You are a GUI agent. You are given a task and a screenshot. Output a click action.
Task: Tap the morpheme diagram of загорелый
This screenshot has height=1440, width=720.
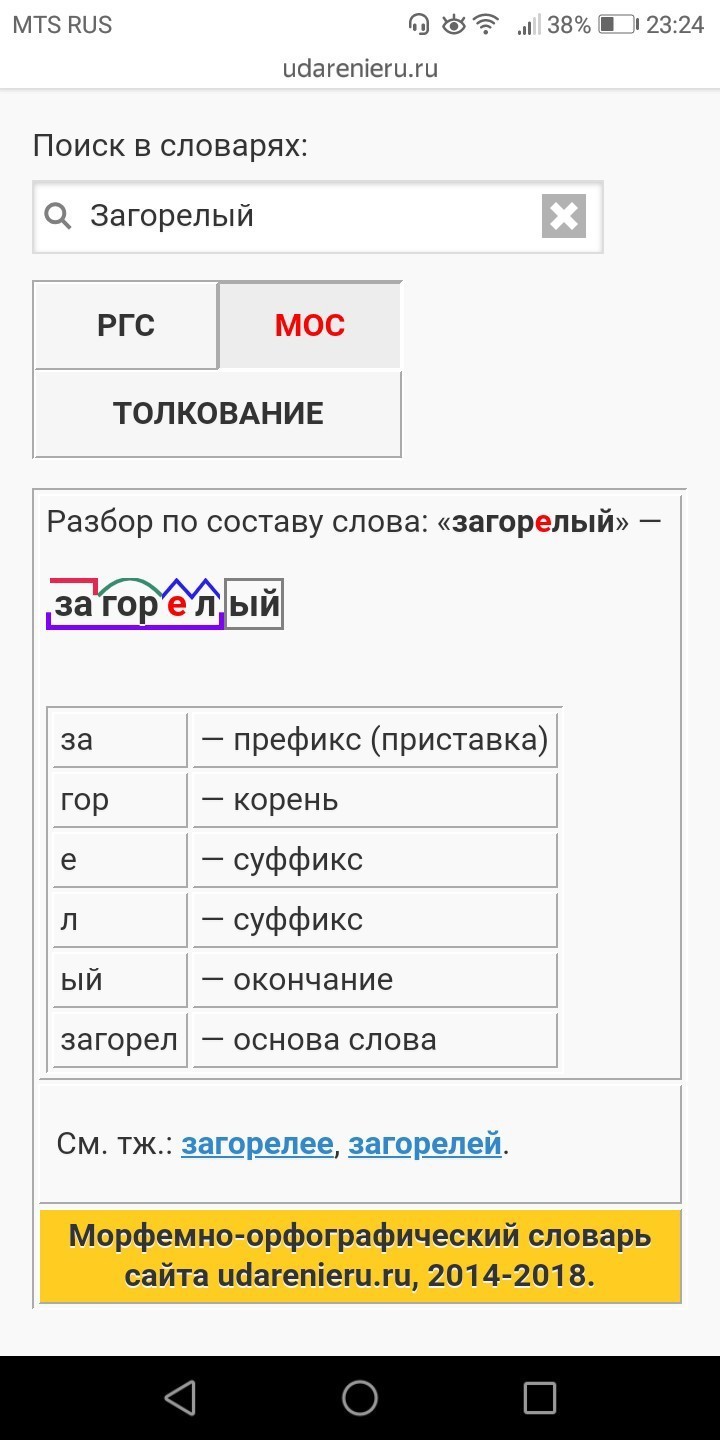click(166, 604)
